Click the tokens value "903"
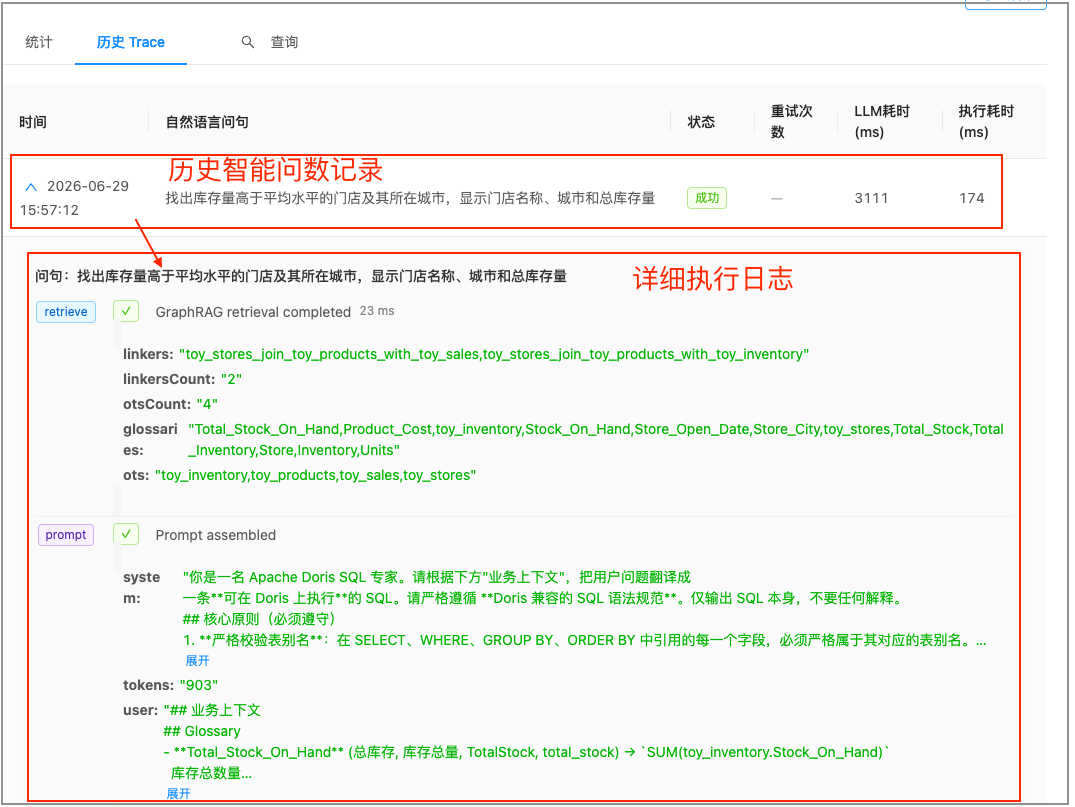1075x807 pixels. pyautogui.click(x=199, y=685)
